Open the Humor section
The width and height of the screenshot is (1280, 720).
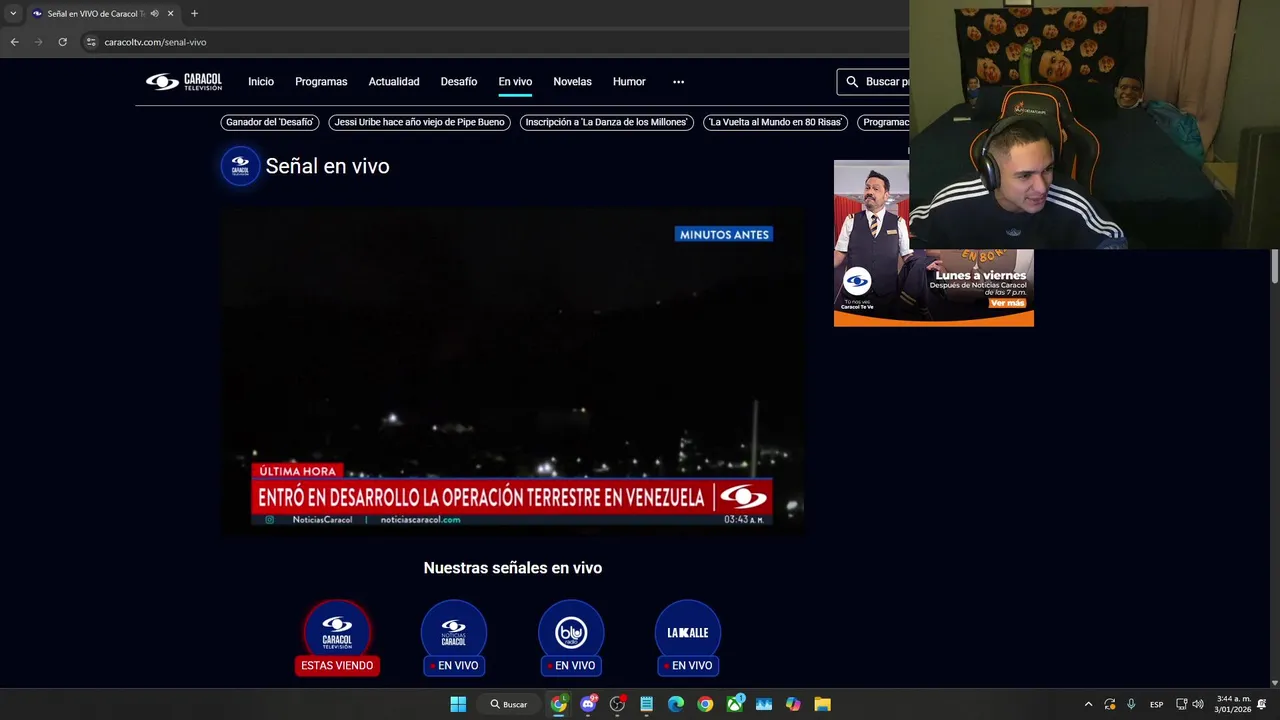629,82
